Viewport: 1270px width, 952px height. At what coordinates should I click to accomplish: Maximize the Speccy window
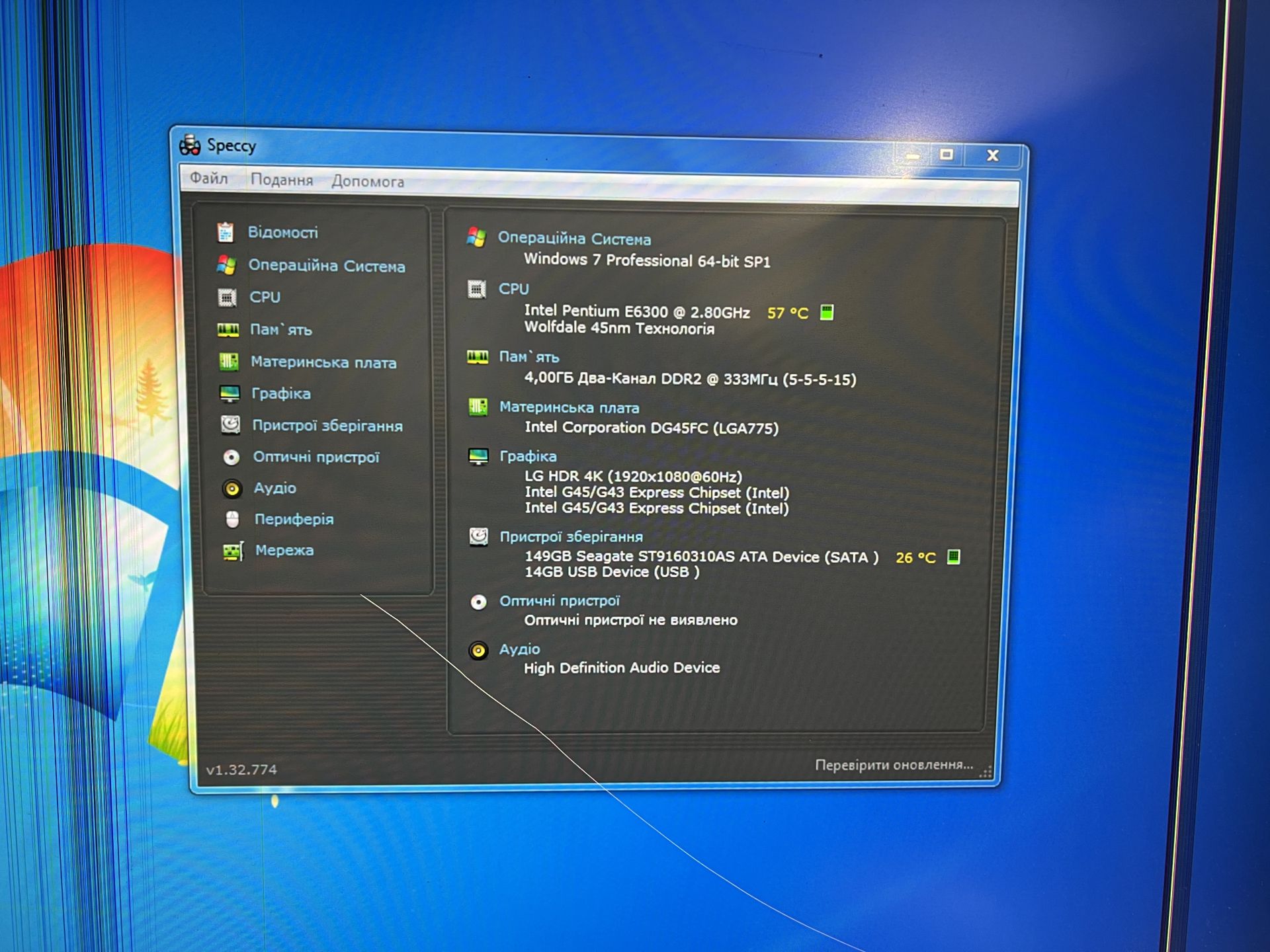(947, 155)
